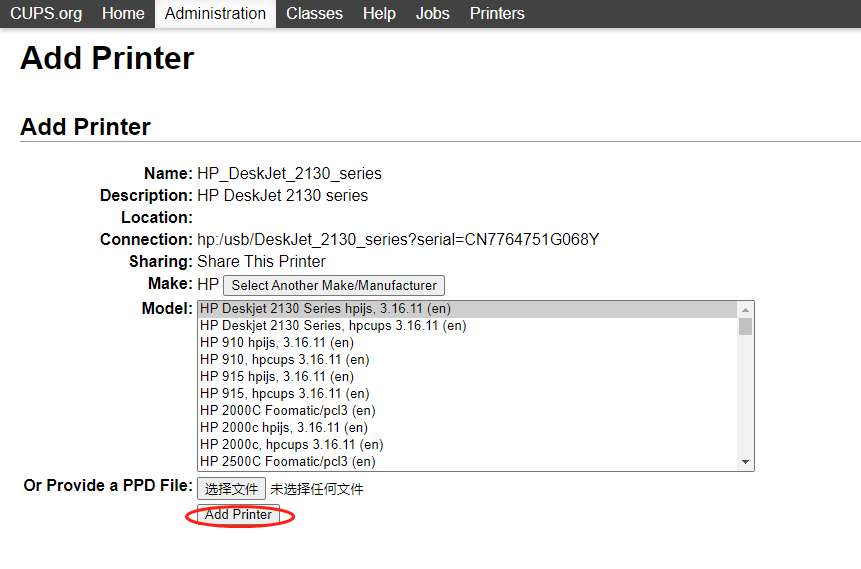Choose HP 910 hpijs from model list
861x569 pixels.
[x=276, y=343]
